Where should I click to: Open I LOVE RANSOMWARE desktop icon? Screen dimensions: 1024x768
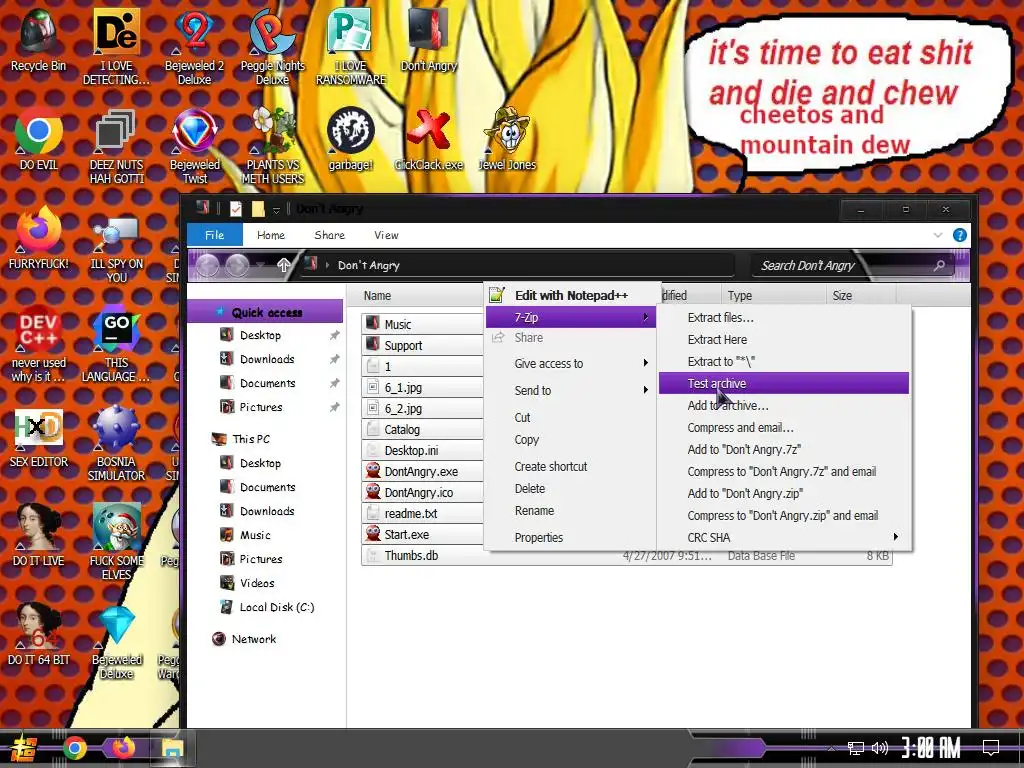click(351, 47)
